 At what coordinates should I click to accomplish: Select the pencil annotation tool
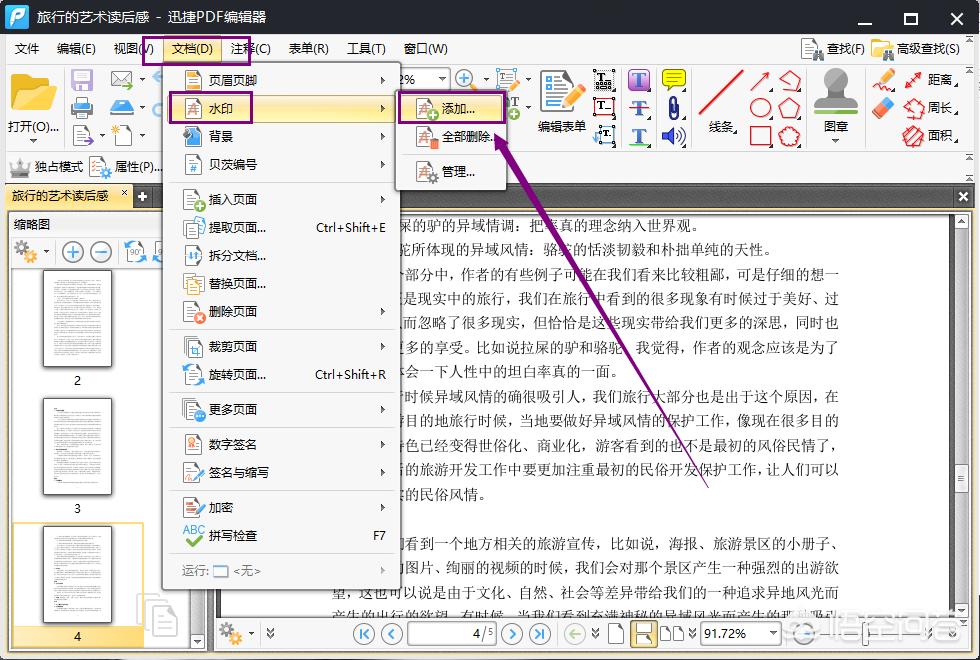[x=882, y=79]
